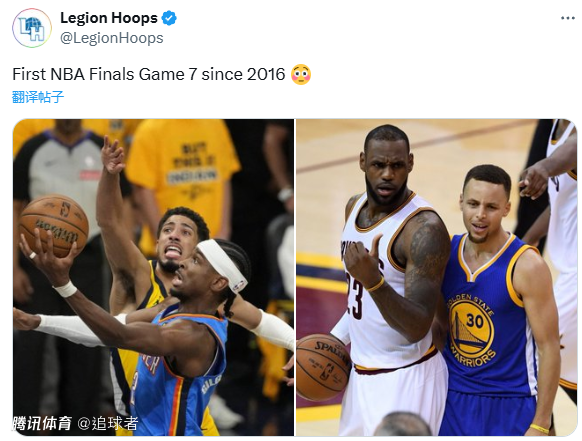The image size is (582, 441).
Task: Click the Wilson basketball in left photo
Action: [54, 226]
